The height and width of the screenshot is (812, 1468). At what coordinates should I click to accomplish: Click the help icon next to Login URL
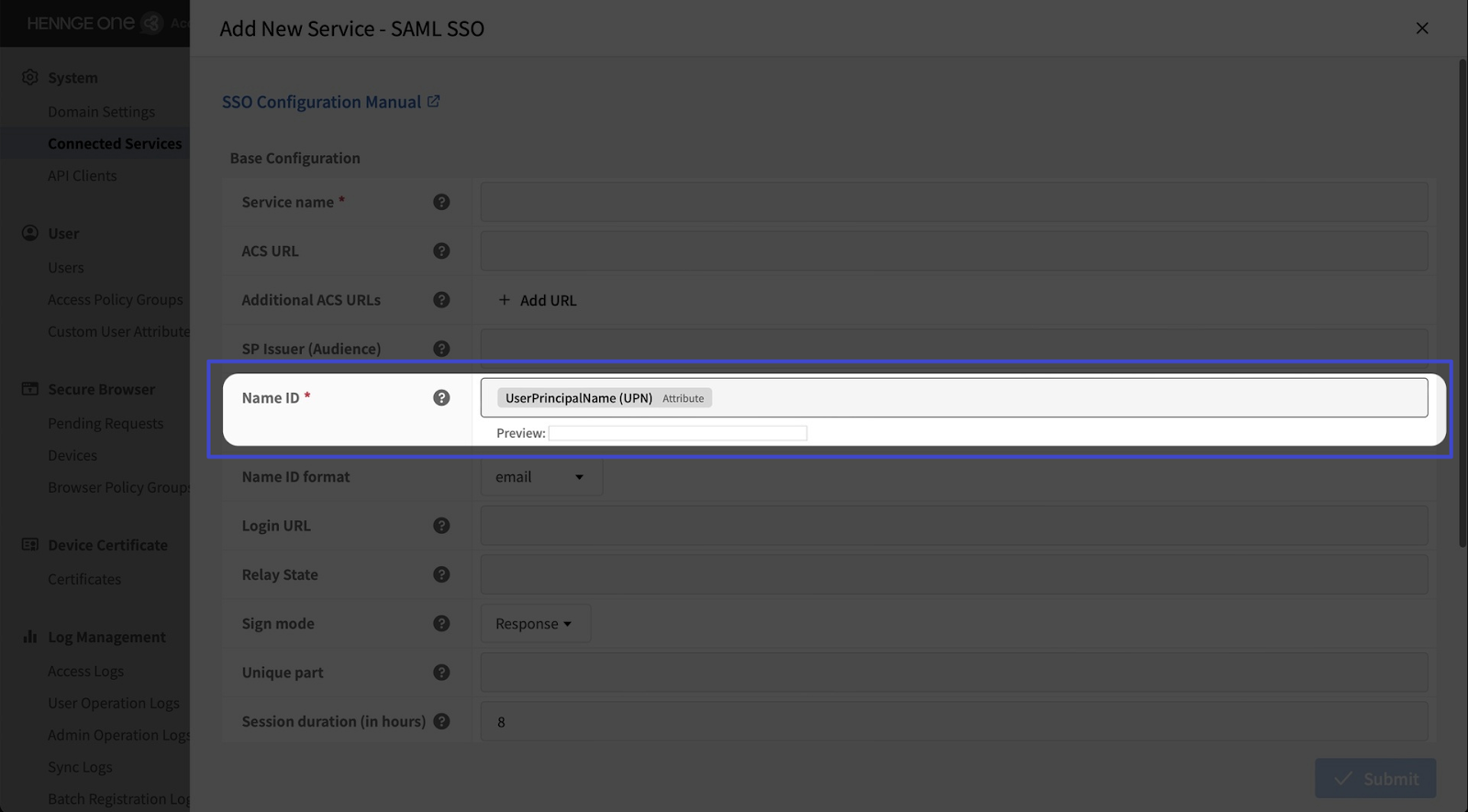click(441, 526)
